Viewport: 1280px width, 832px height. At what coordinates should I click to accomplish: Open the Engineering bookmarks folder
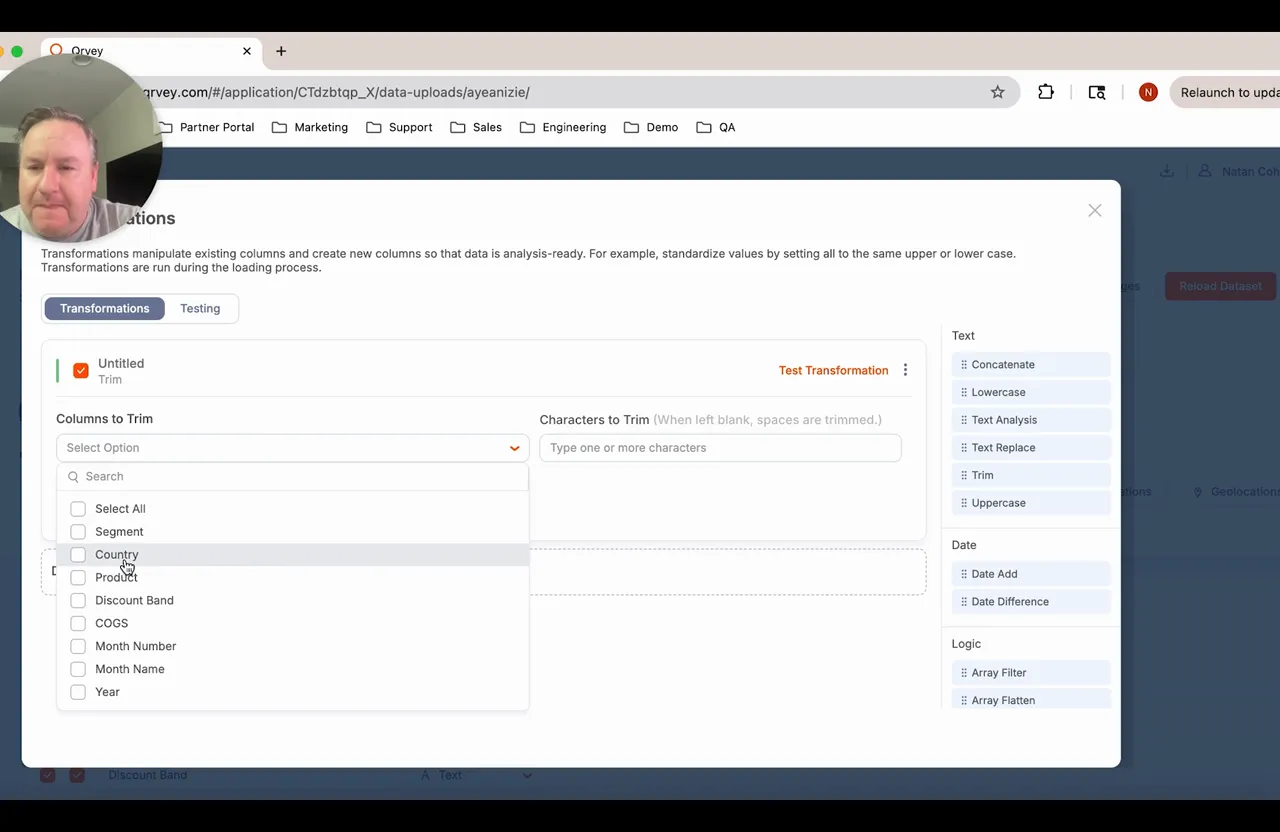[562, 127]
